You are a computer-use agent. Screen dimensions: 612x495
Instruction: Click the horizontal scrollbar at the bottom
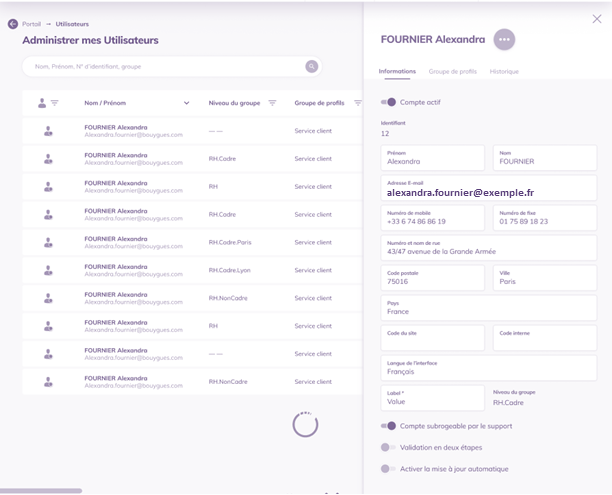pyautogui.click(x=41, y=490)
